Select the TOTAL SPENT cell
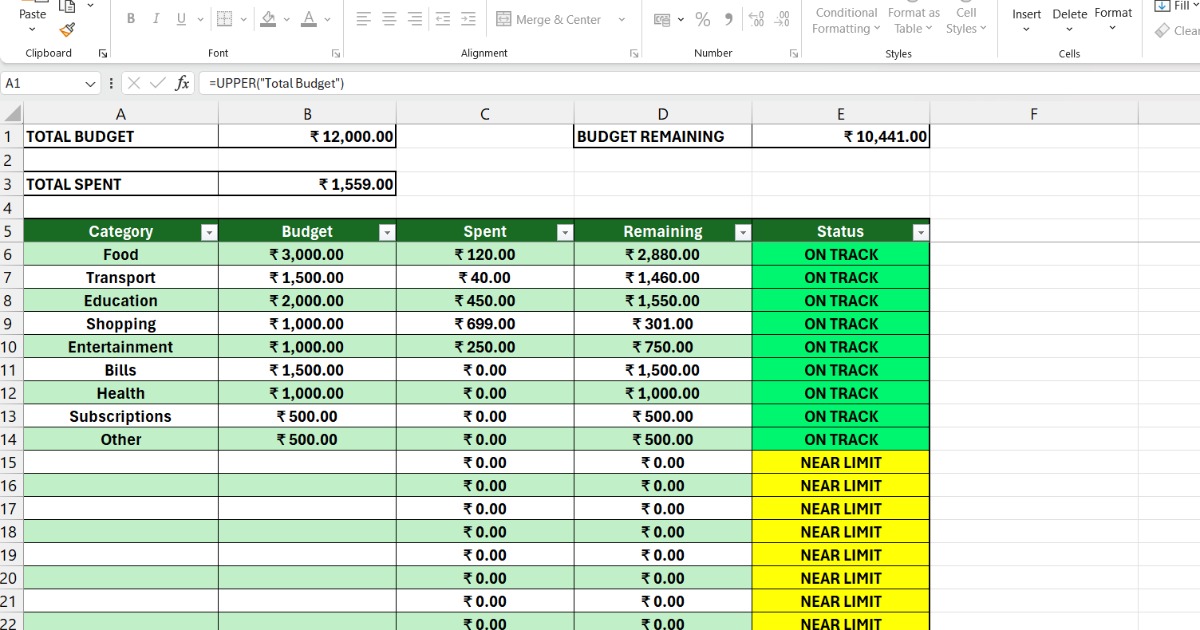Image resolution: width=1200 pixels, height=630 pixels. coord(120,184)
